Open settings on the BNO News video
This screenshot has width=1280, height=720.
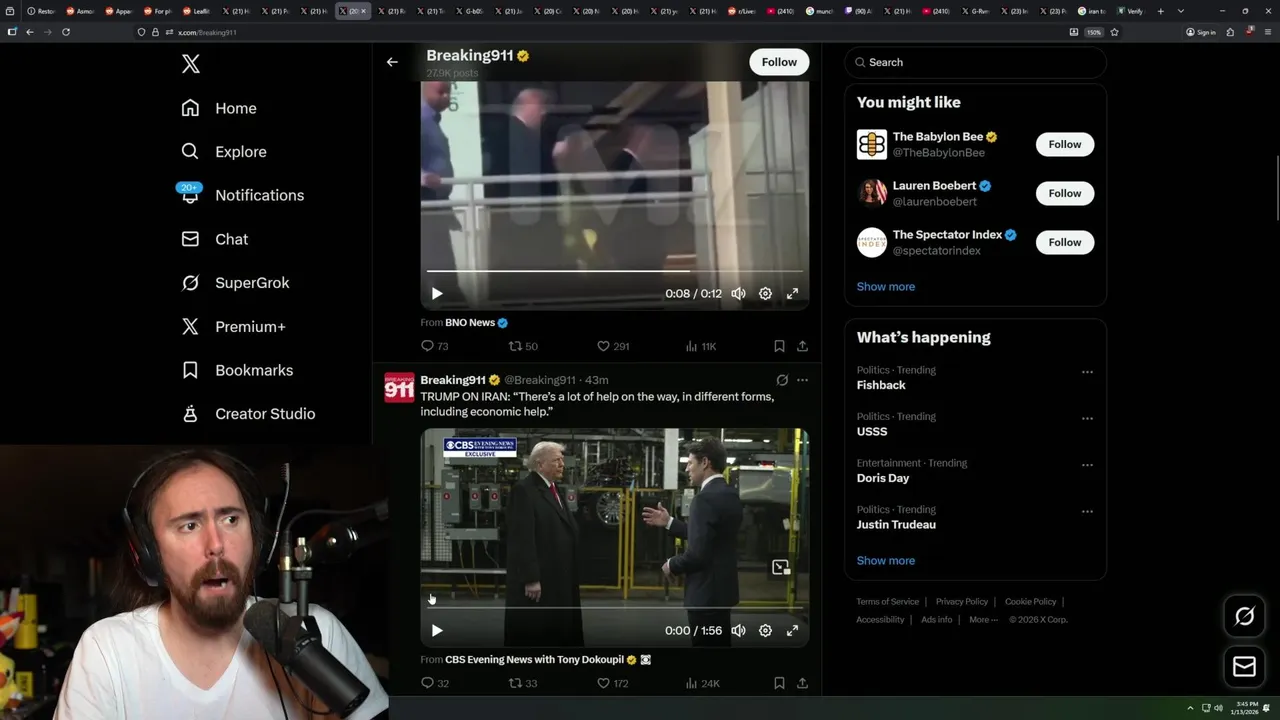[x=765, y=294]
